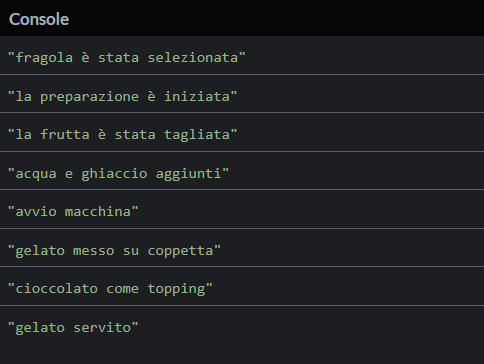Click the word "preparazione" in the second log

(x=89, y=97)
